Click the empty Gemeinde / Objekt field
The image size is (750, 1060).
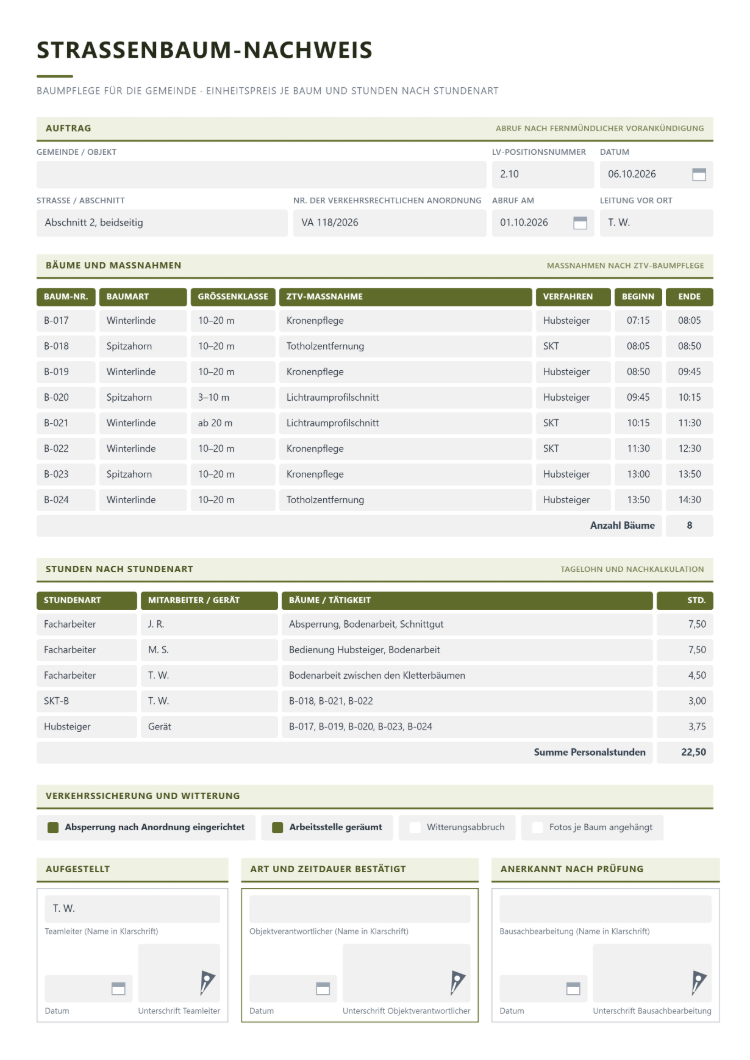pos(261,174)
